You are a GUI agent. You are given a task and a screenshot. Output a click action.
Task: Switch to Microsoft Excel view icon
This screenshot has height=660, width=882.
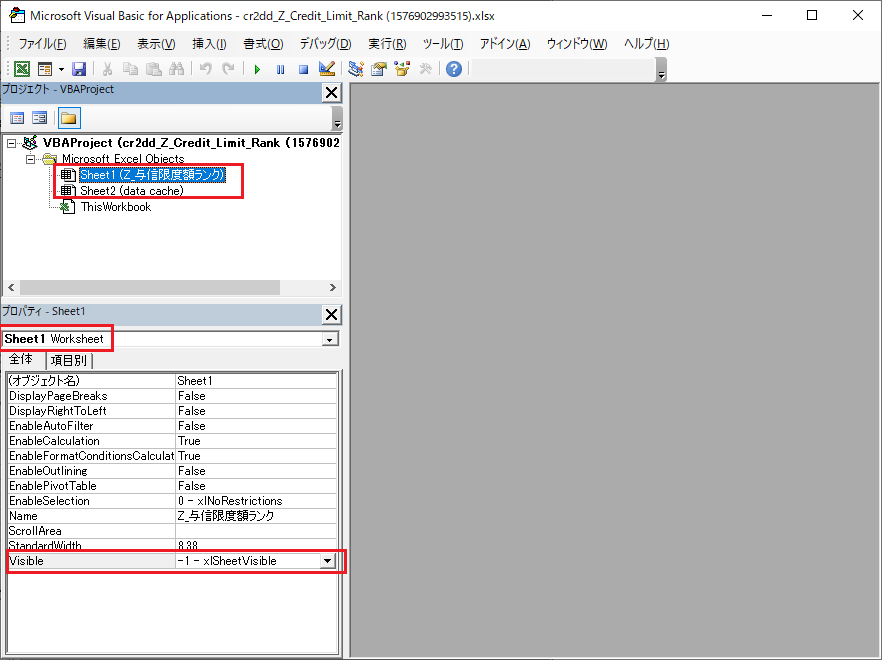[22, 69]
